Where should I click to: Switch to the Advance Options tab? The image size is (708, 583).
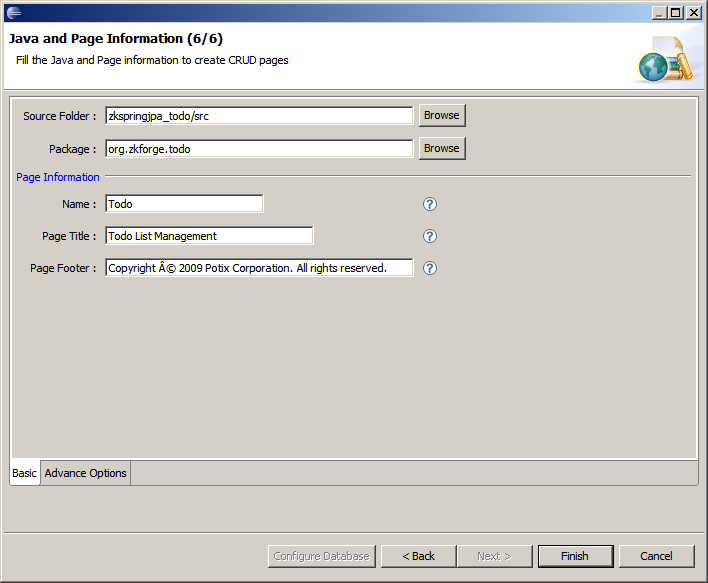tap(86, 473)
